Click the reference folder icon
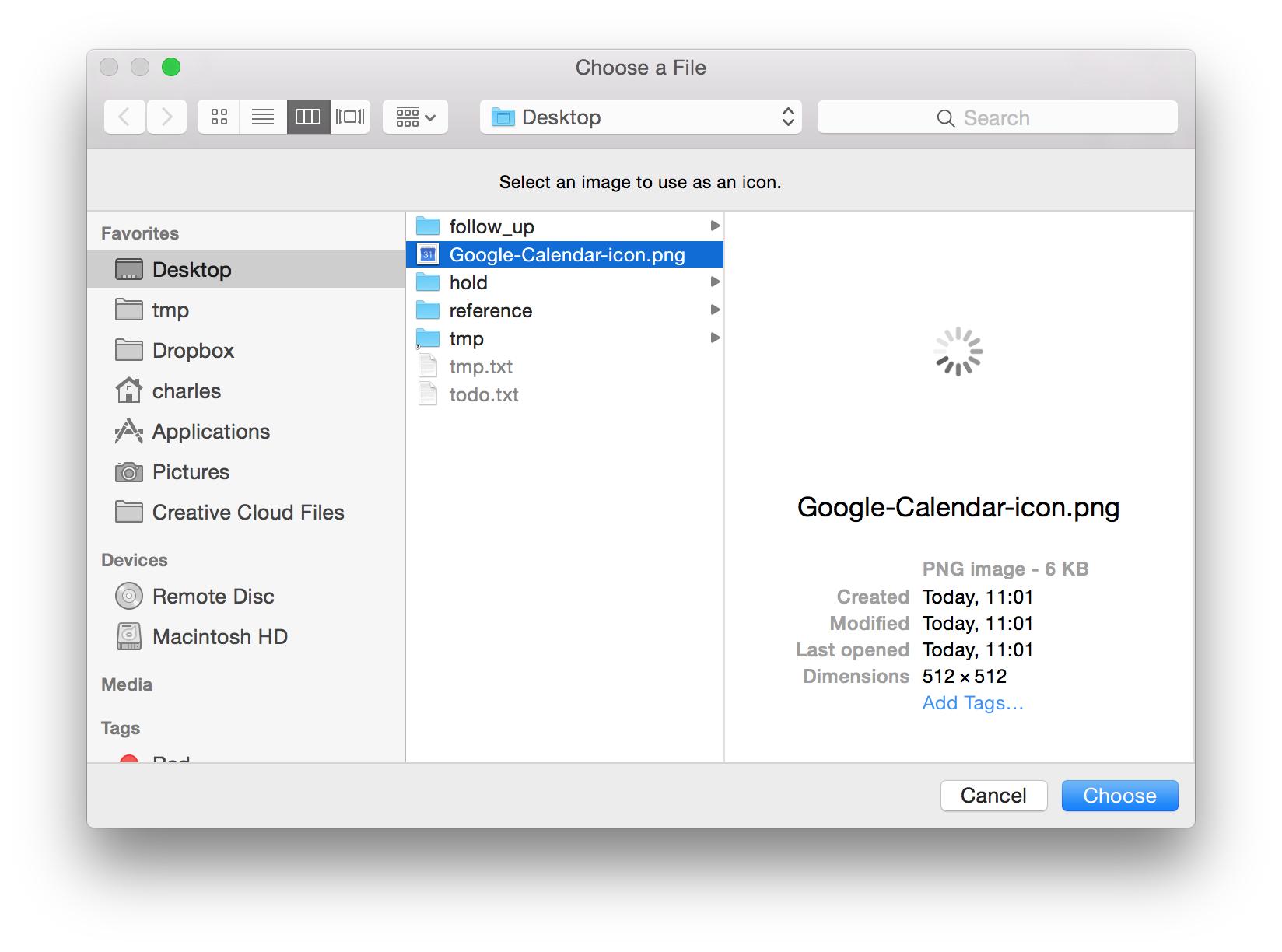Image resolution: width=1282 pixels, height=952 pixels. [428, 310]
